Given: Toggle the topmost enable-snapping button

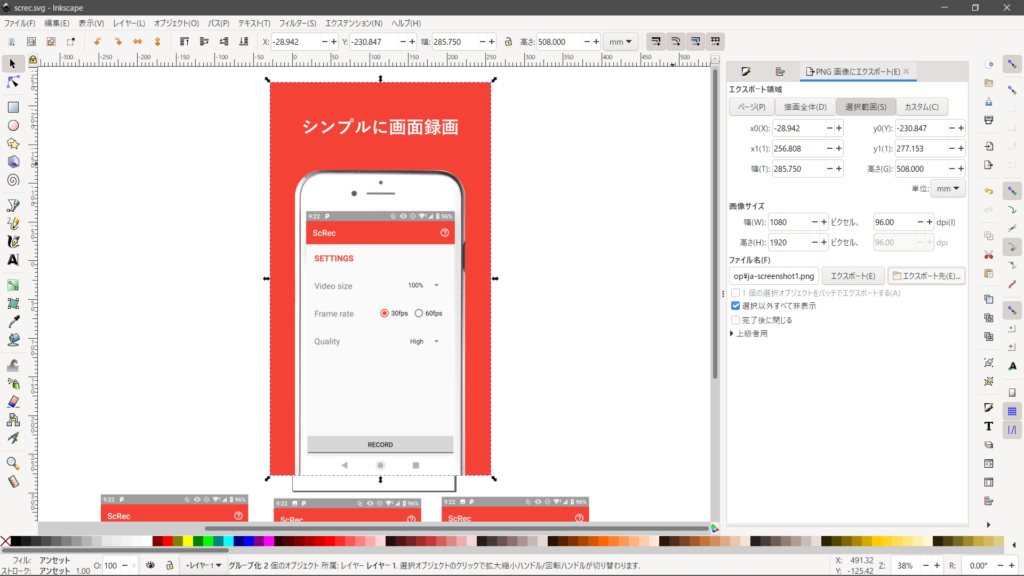Looking at the screenshot, I should point(1012,65).
